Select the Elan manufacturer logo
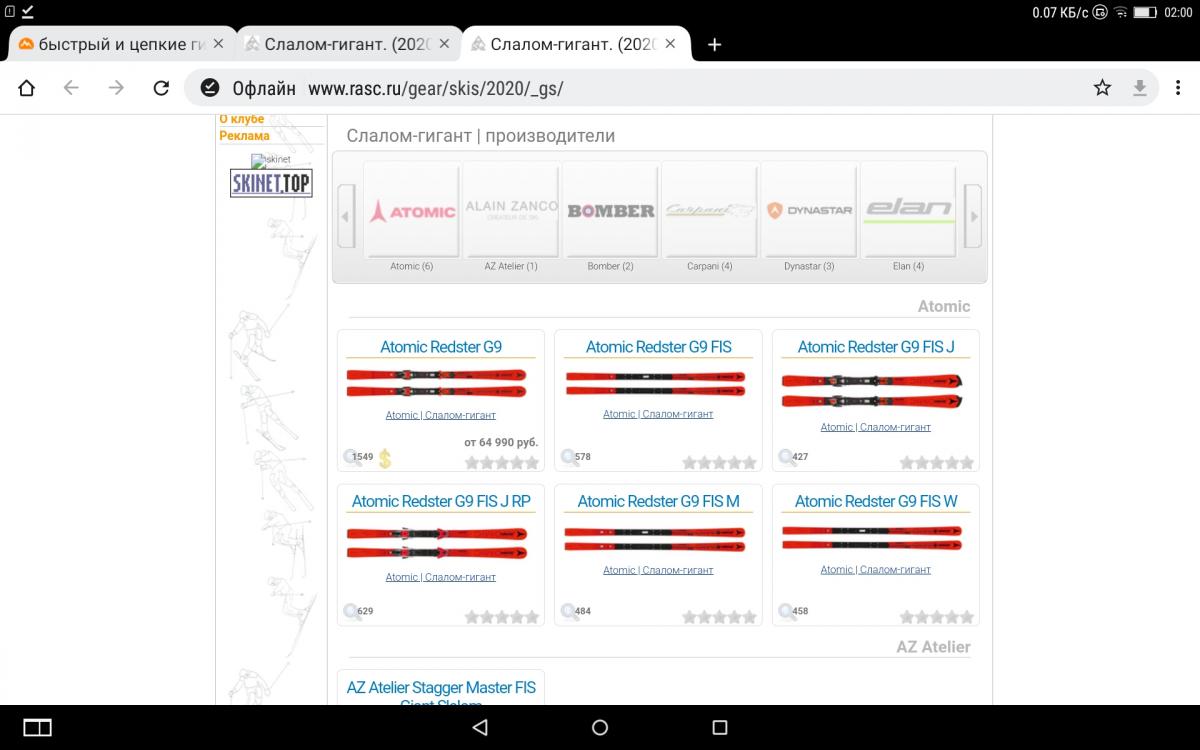Image resolution: width=1200 pixels, height=750 pixels. click(x=908, y=210)
